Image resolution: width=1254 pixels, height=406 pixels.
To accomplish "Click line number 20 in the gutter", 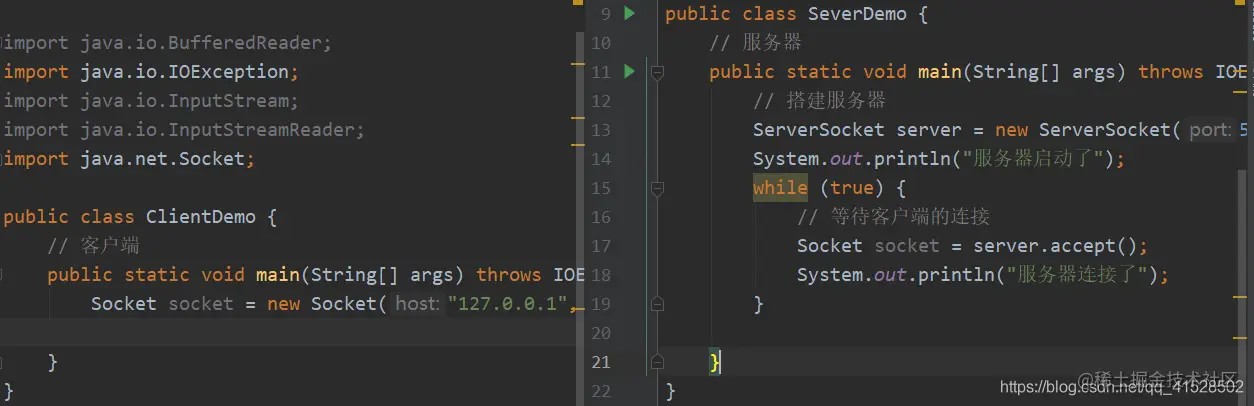I will (601, 333).
